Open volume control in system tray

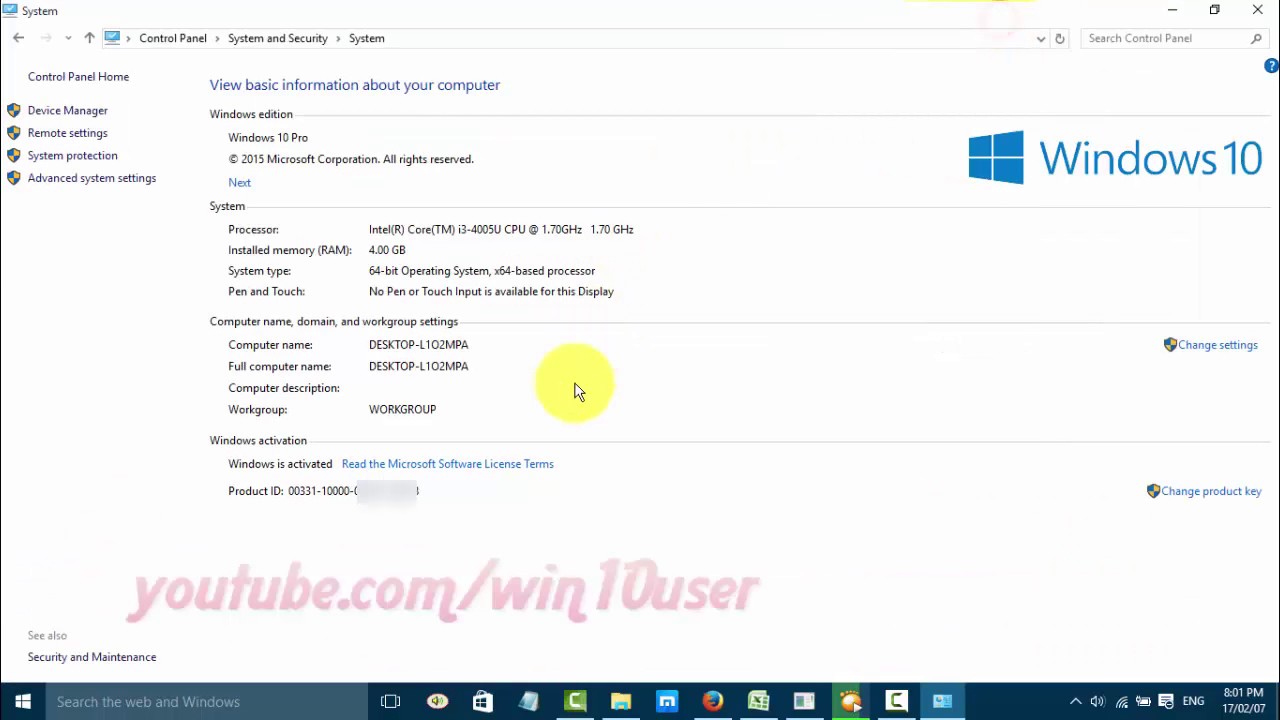1098,701
